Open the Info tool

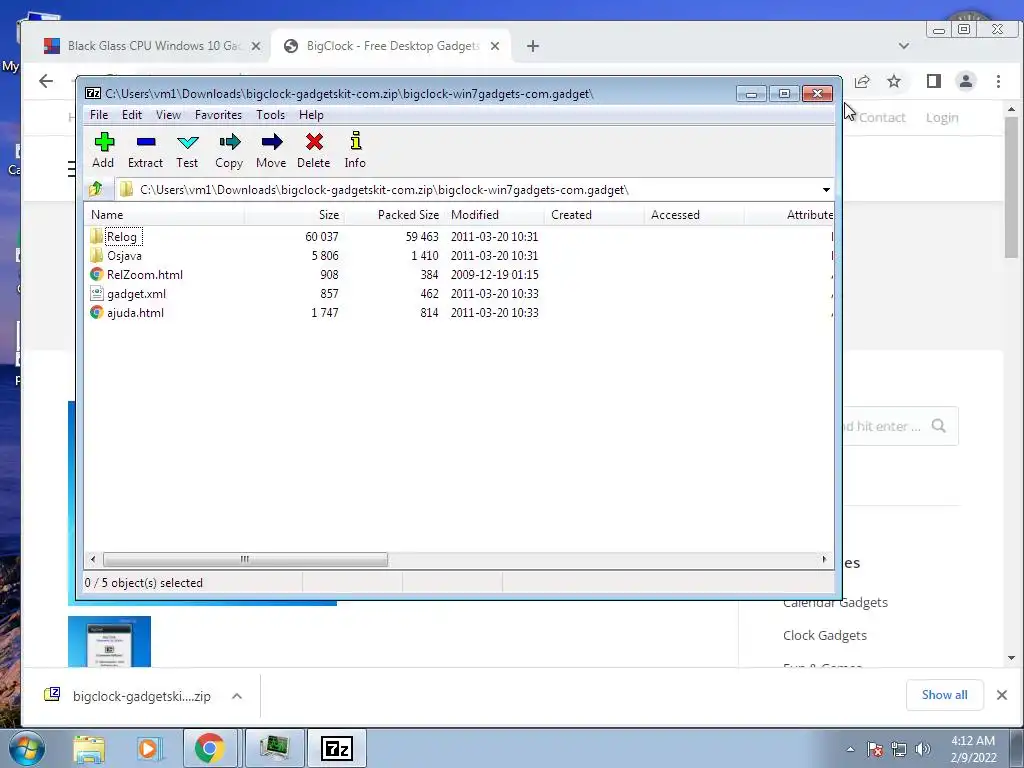pyautogui.click(x=355, y=141)
